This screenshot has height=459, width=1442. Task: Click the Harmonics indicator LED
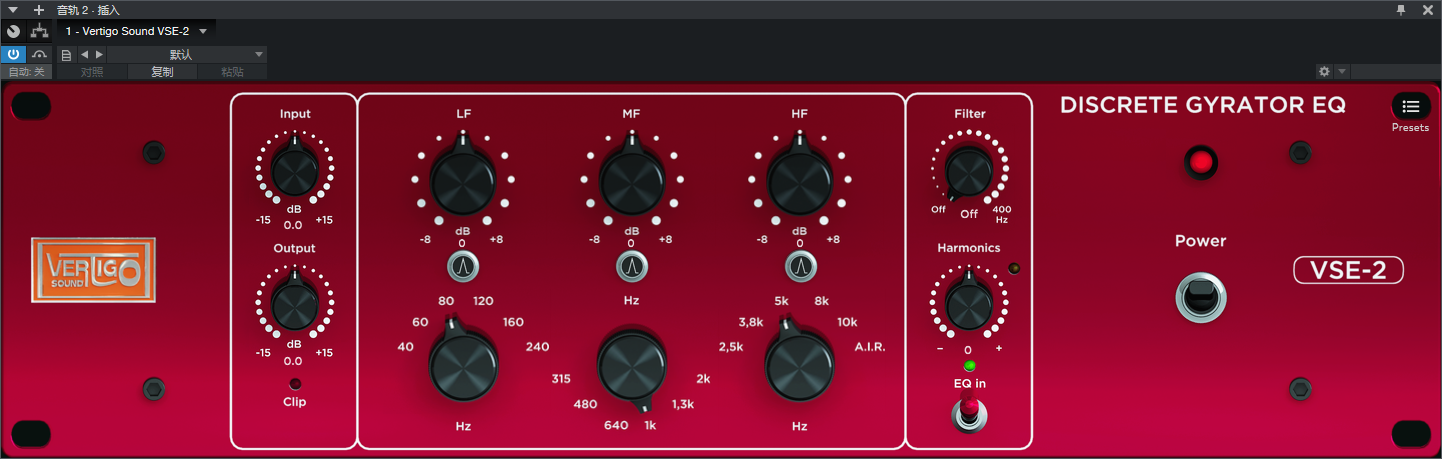[x=1016, y=269]
